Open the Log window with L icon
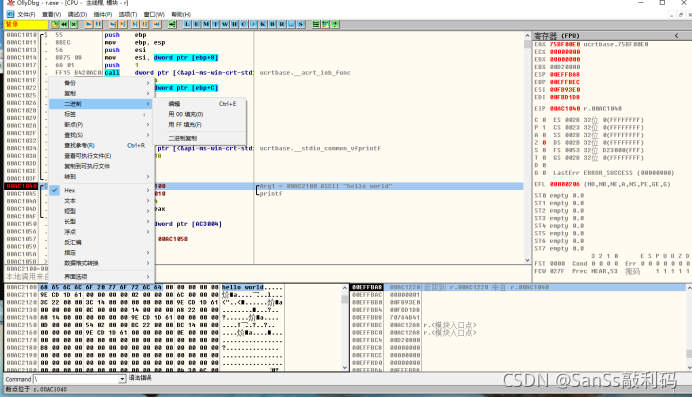 pos(187,24)
